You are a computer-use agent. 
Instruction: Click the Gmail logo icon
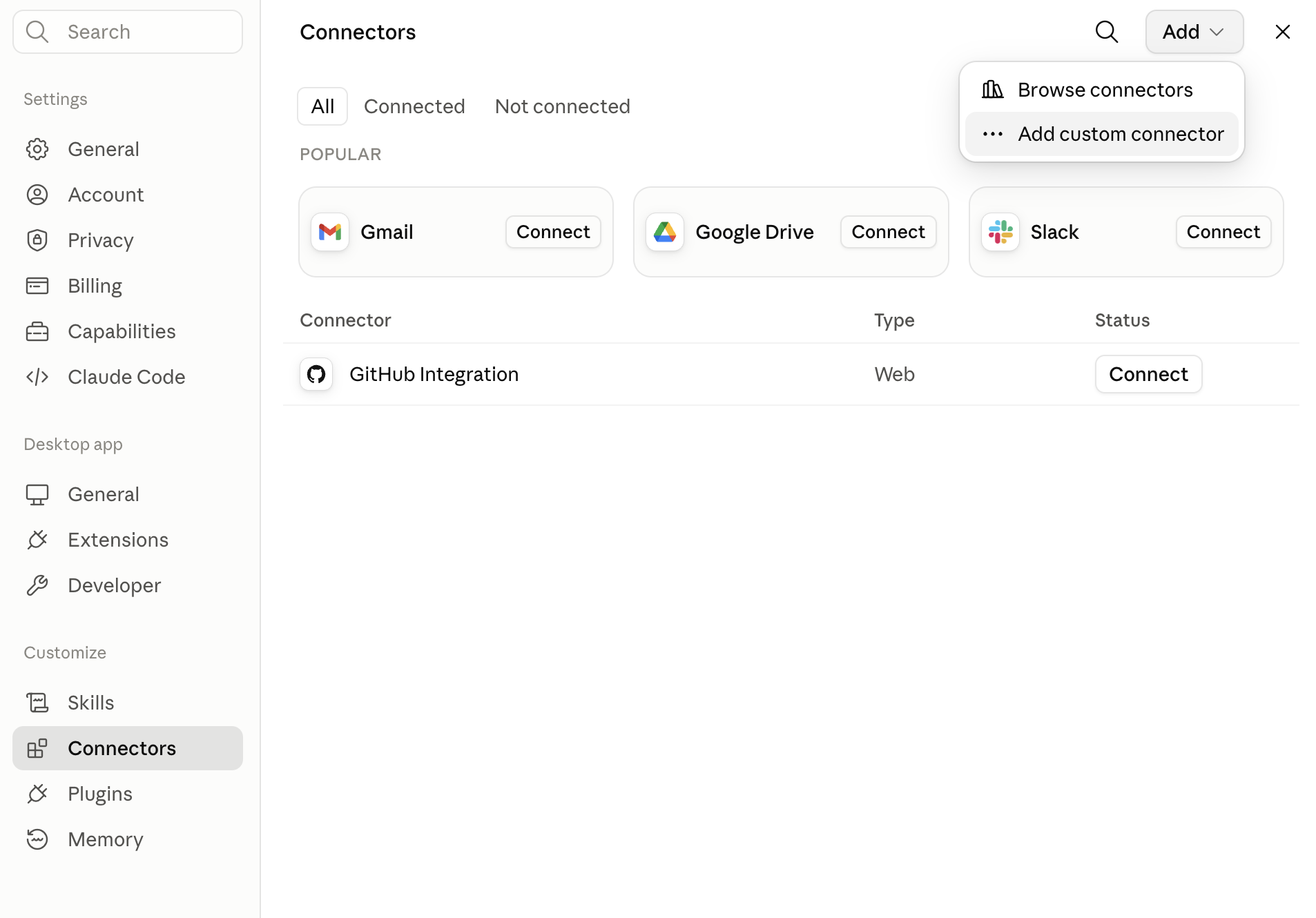click(330, 232)
